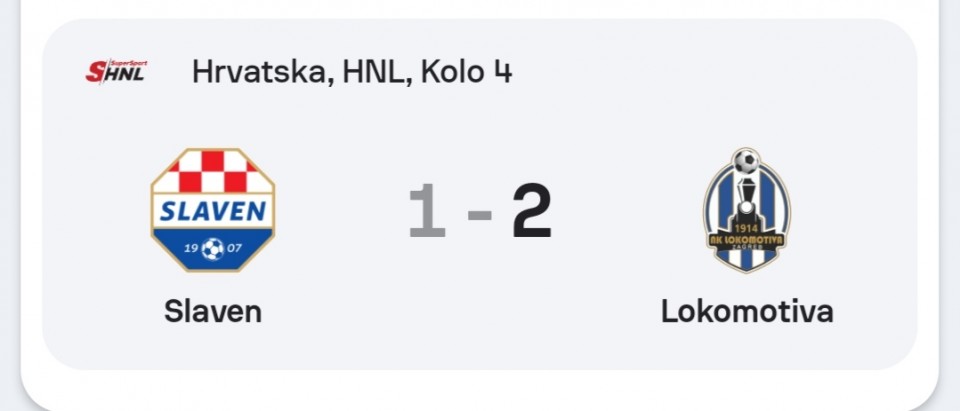Click the HNL abbreviation in the header
Viewport: 960px width, 411px height.
click(x=373, y=72)
